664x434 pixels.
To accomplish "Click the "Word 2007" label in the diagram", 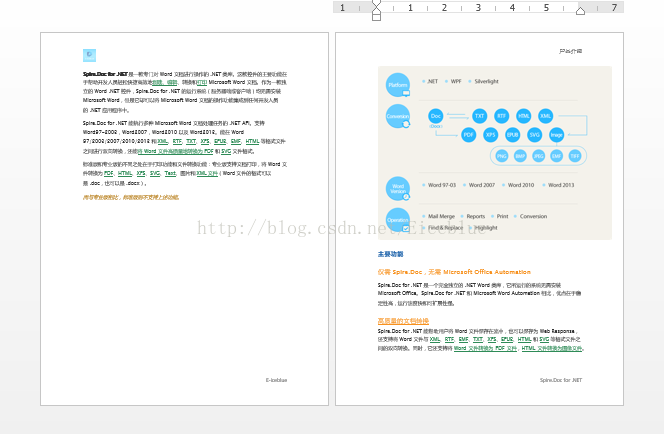I will click(481, 185).
